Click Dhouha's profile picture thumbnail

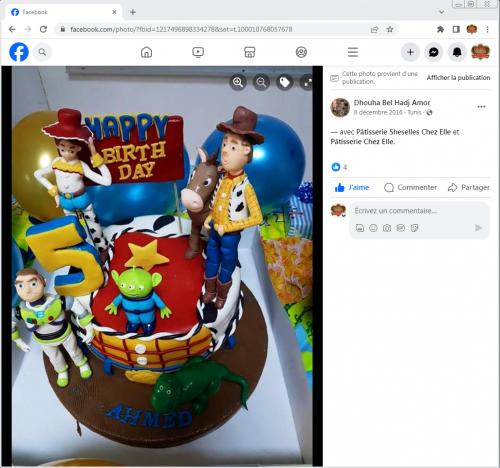[340, 107]
